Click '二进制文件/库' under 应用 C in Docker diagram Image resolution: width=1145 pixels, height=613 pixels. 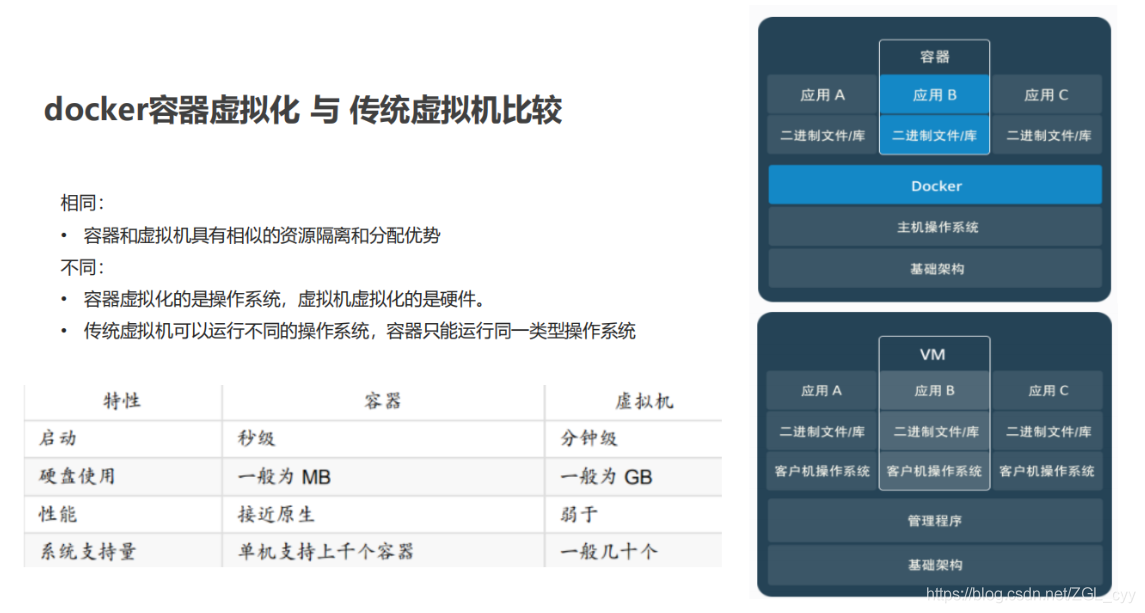click(1047, 135)
